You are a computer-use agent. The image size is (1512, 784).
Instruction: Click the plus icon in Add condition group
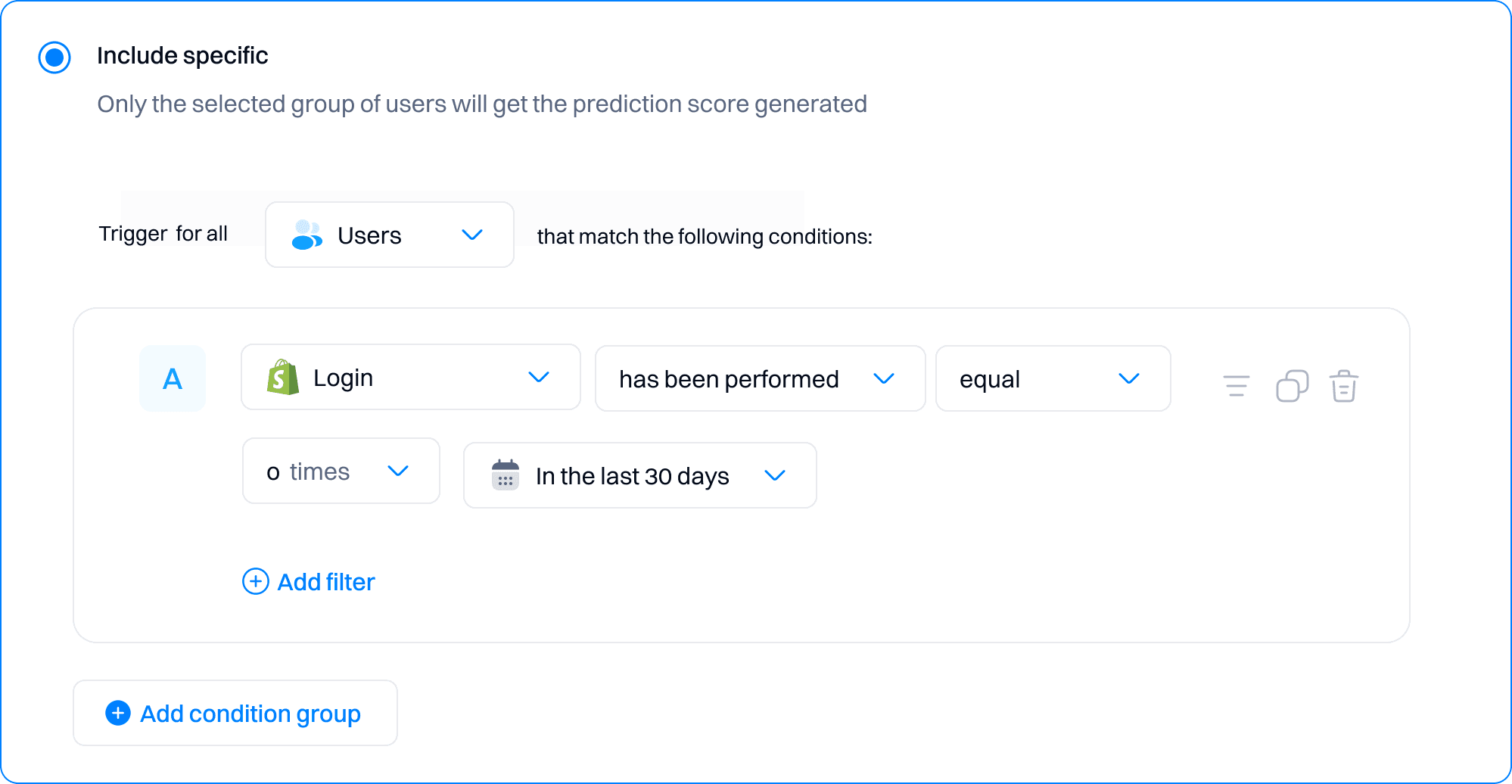click(117, 713)
